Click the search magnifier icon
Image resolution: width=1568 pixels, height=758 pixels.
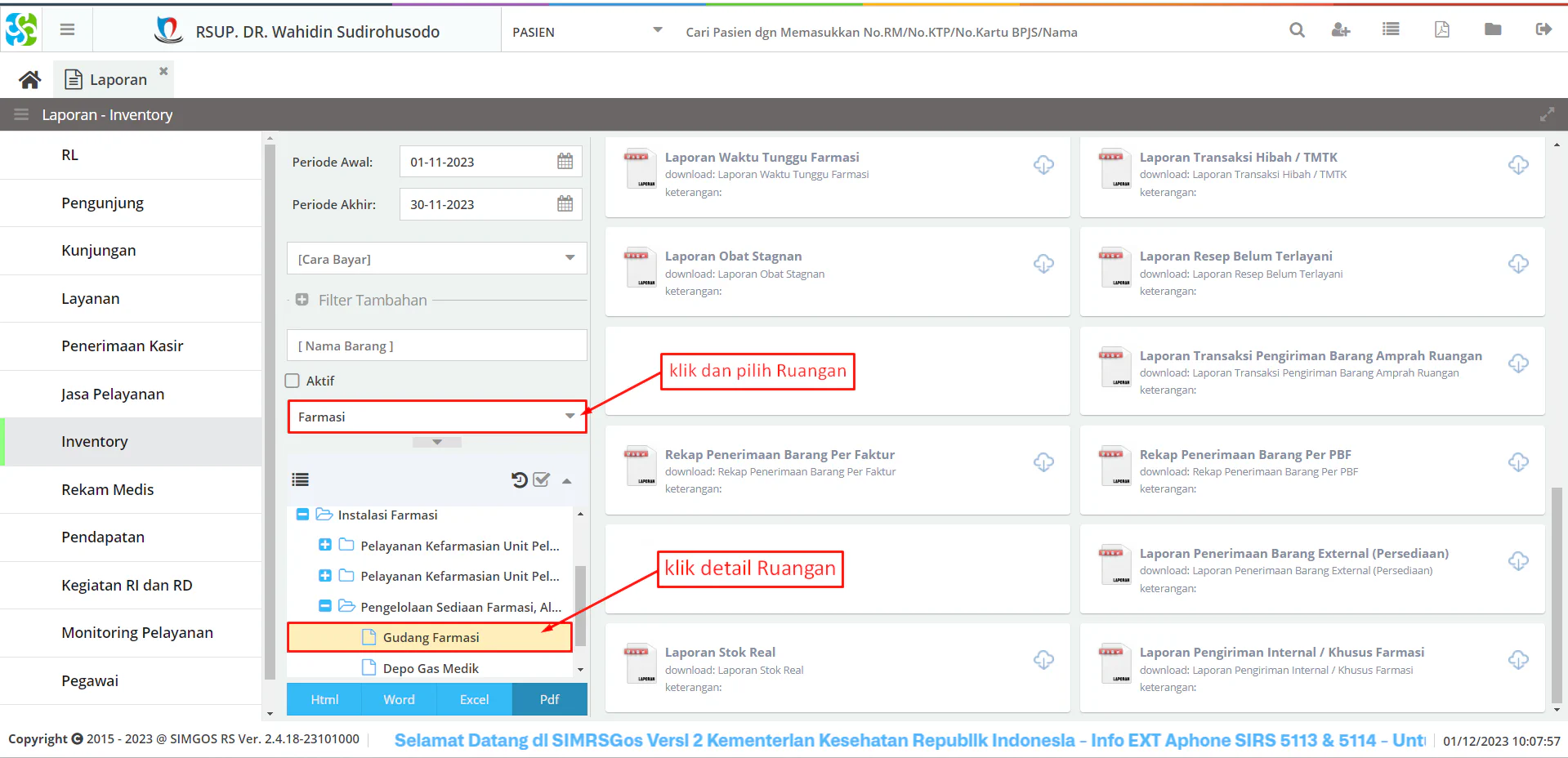tap(1297, 30)
